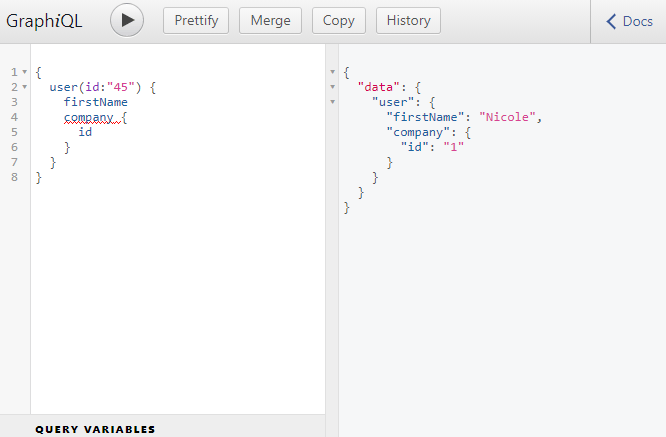
Task: Copy the query using Copy button
Action: (x=339, y=21)
